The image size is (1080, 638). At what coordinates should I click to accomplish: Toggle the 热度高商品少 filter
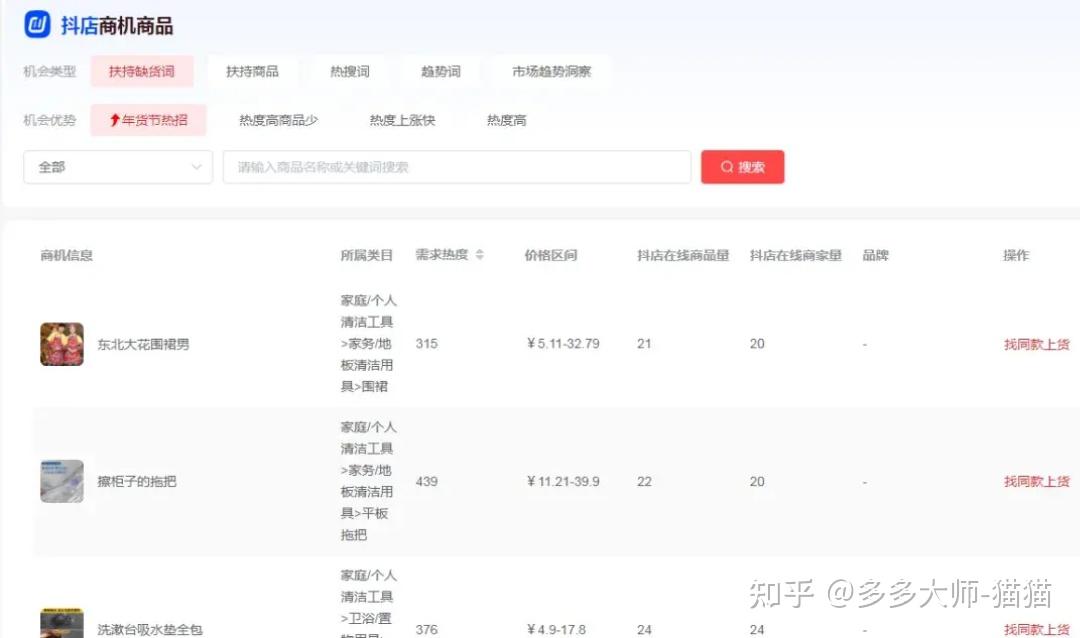pyautogui.click(x=278, y=120)
